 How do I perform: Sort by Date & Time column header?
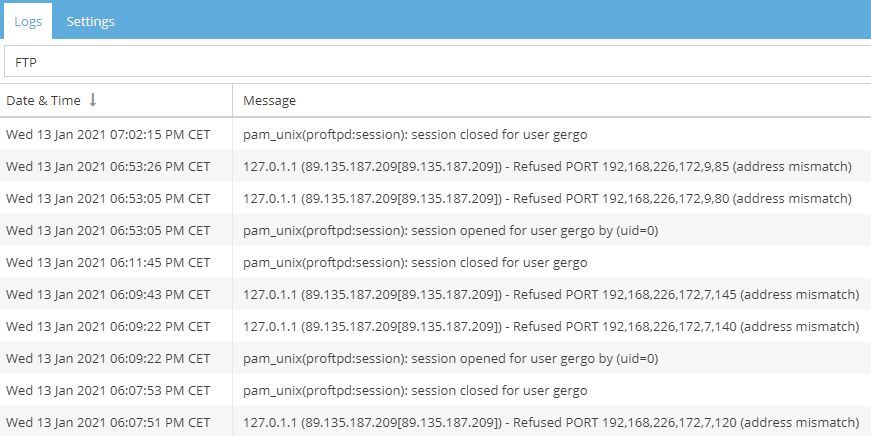(44, 101)
